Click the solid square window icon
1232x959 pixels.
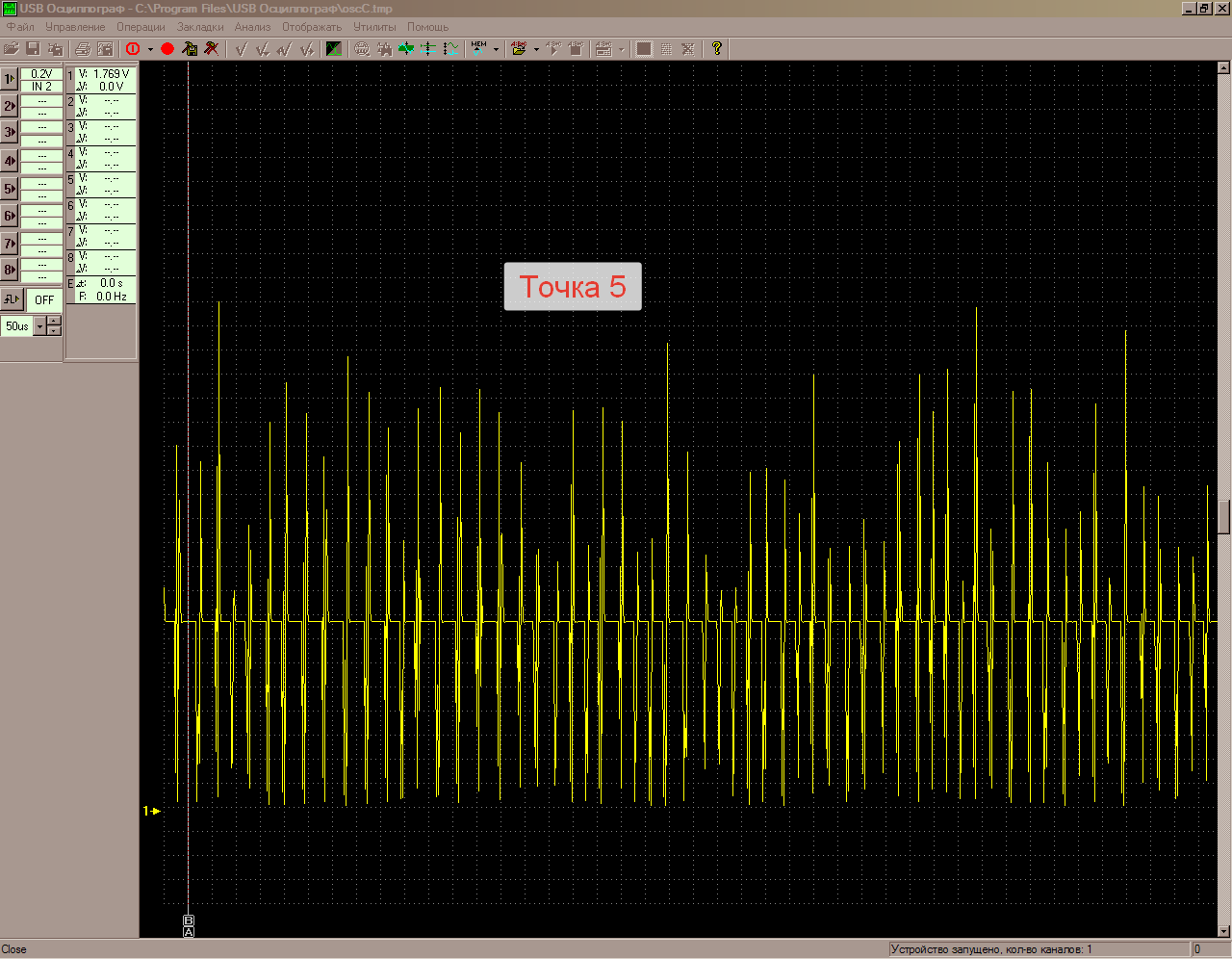click(644, 48)
